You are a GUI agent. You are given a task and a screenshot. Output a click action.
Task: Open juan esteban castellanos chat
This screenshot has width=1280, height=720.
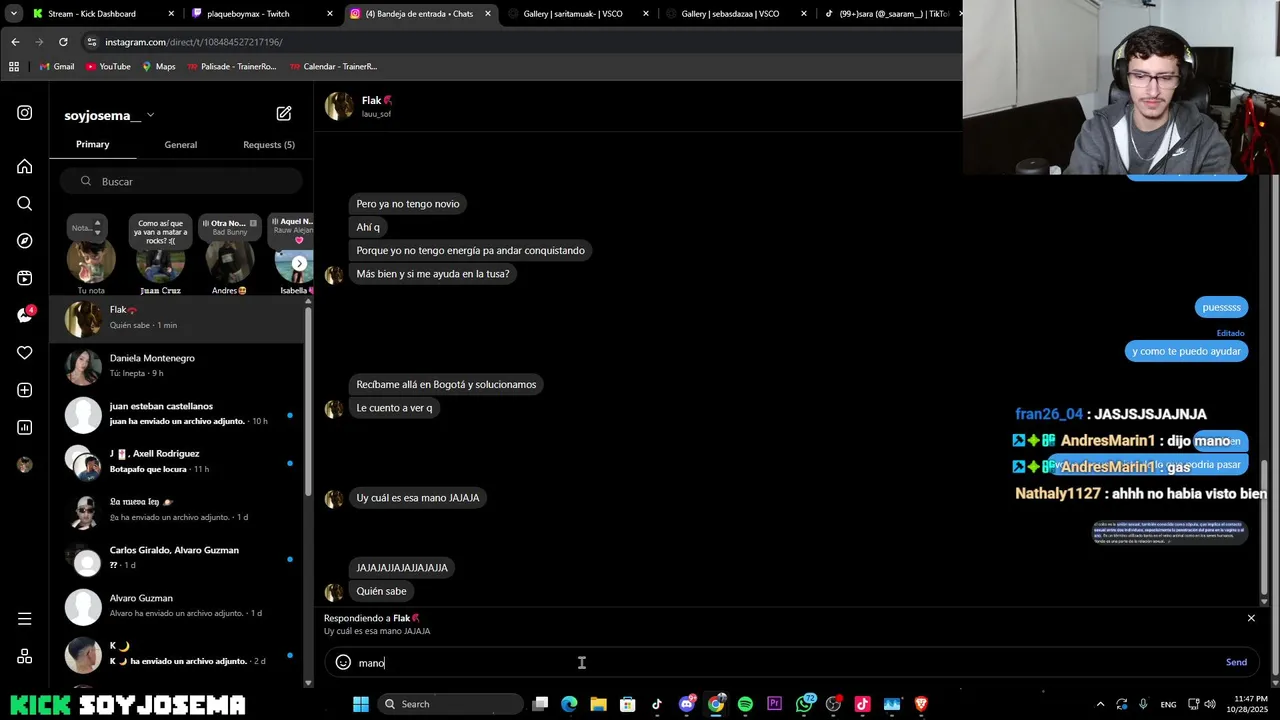[177, 414]
